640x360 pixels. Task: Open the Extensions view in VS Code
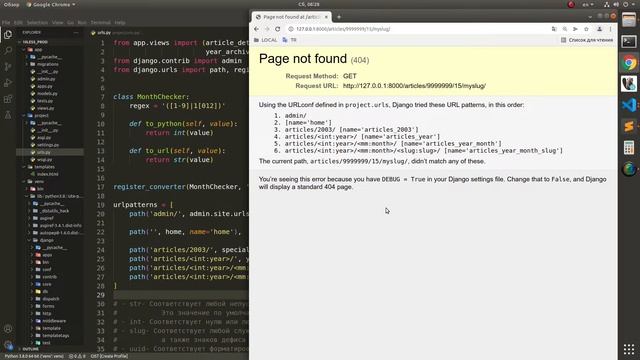[8, 99]
